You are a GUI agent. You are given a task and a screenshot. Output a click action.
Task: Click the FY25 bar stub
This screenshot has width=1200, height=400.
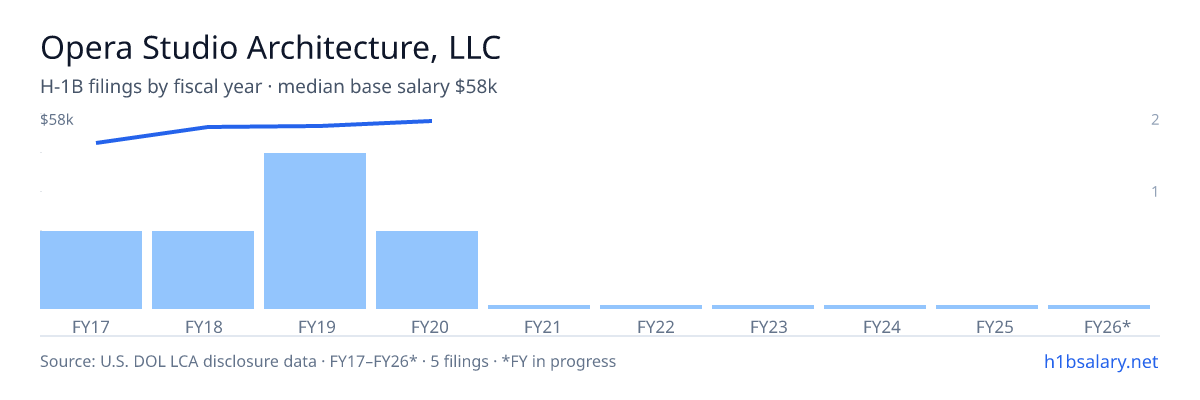click(x=987, y=307)
